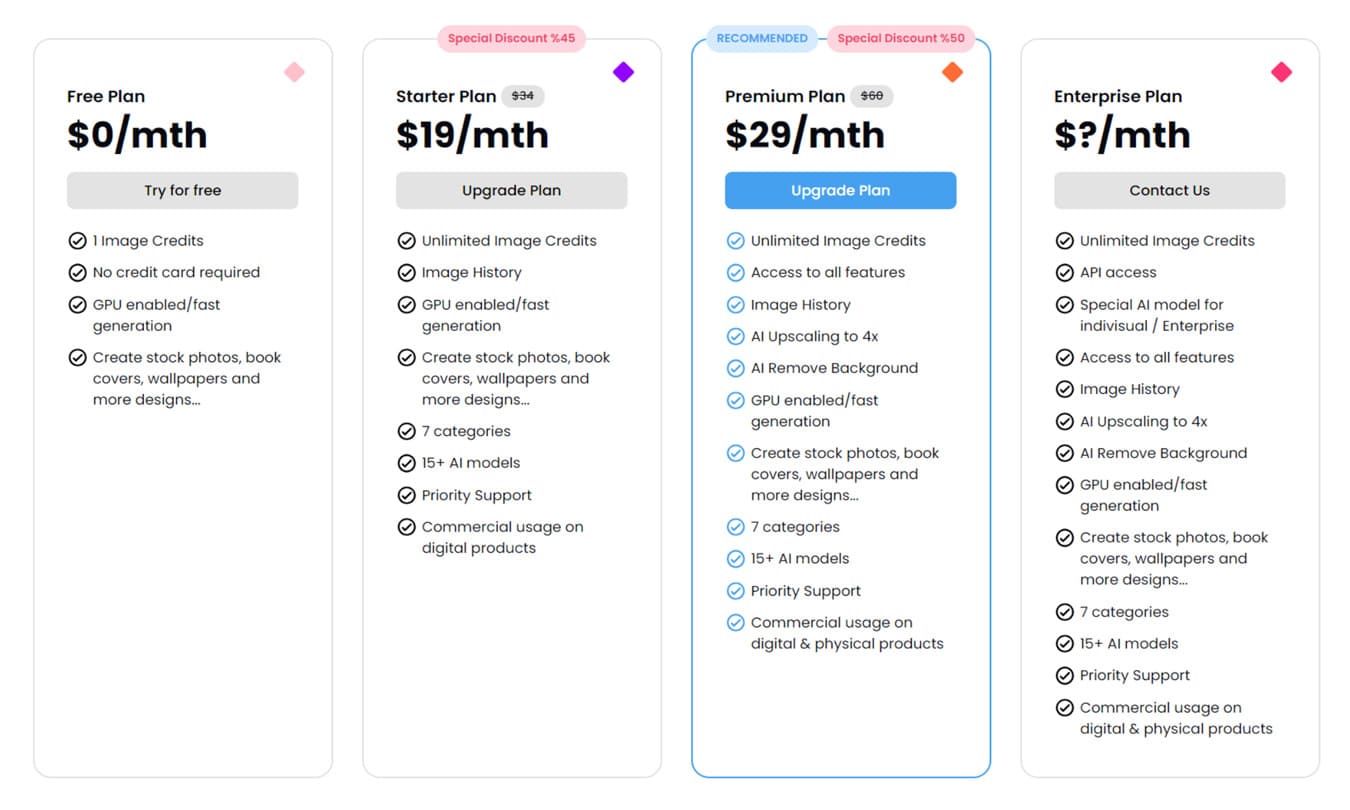Click the 'Special Discount %50' badge
This screenshot has height=810, width=1350.
[901, 39]
